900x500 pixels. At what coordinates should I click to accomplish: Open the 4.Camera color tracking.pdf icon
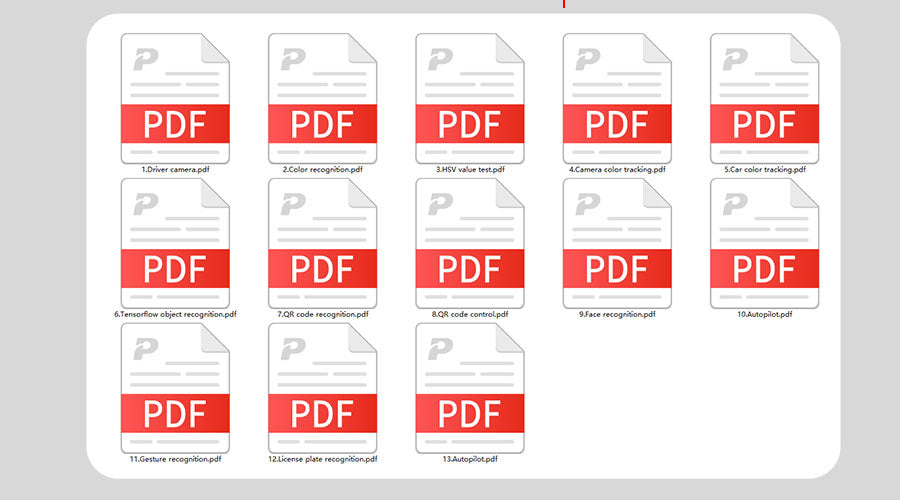[617, 98]
